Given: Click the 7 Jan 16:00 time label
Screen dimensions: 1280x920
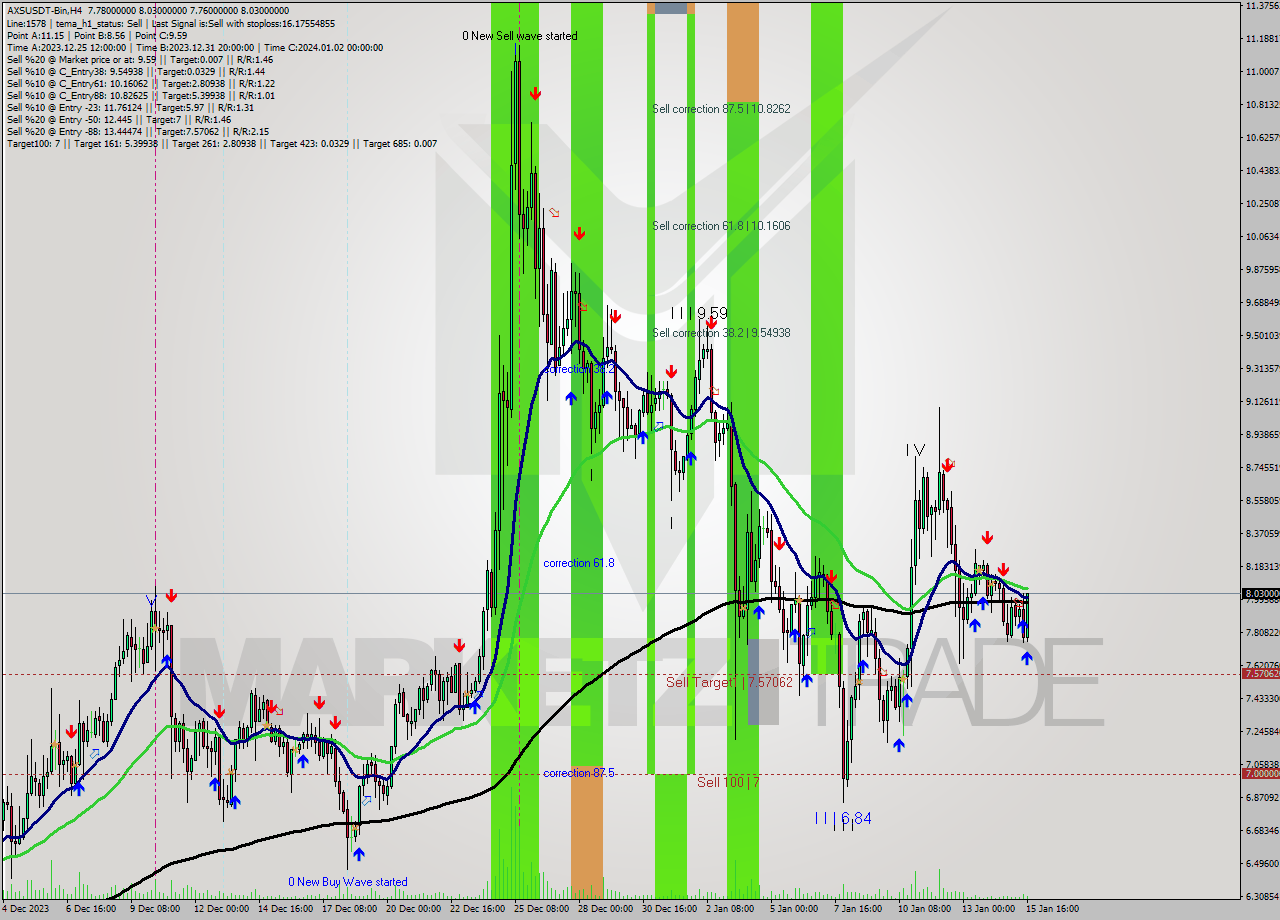Looking at the screenshot, I should click(858, 909).
